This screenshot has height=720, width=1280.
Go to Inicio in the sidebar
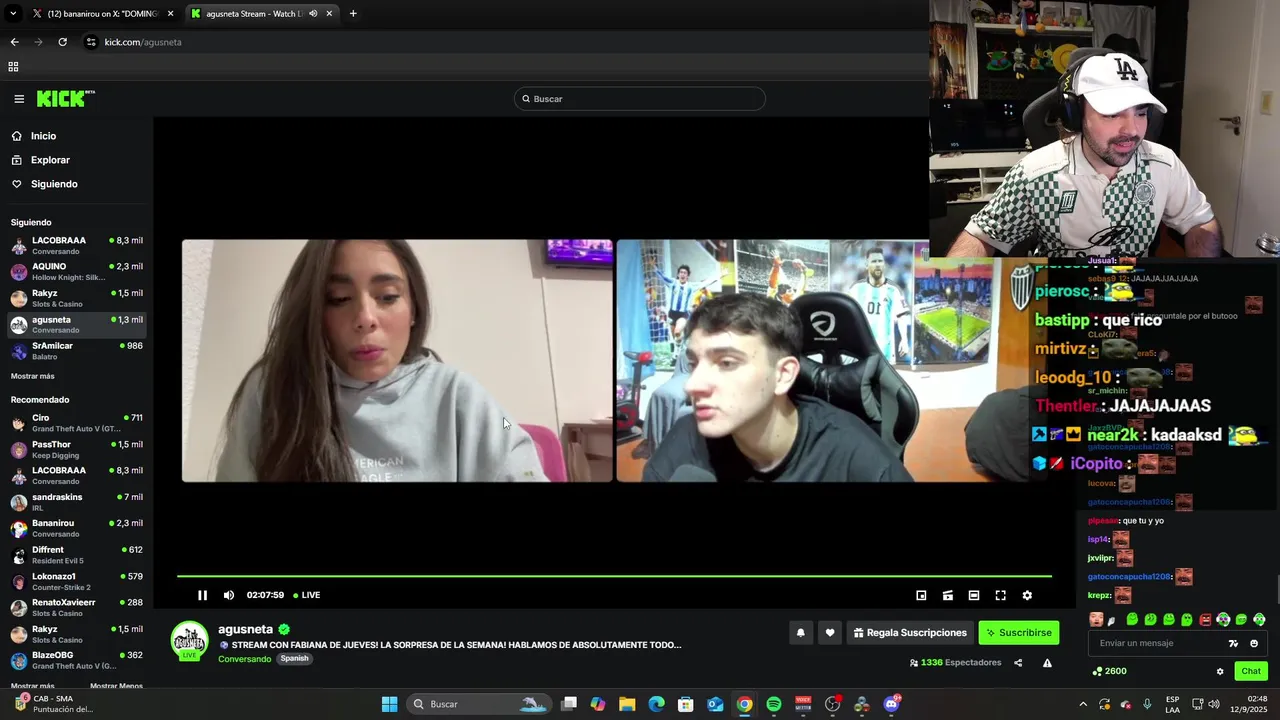tap(43, 136)
